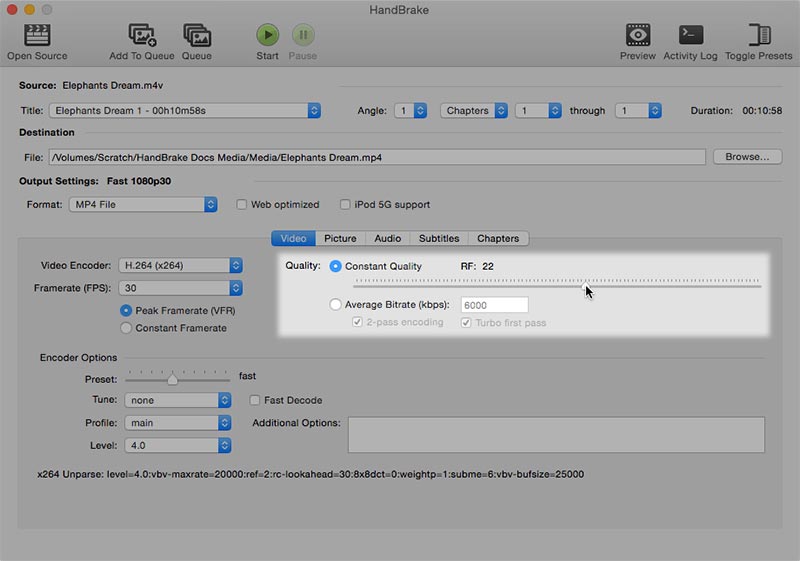Click the Add To Queue icon

coord(140,35)
